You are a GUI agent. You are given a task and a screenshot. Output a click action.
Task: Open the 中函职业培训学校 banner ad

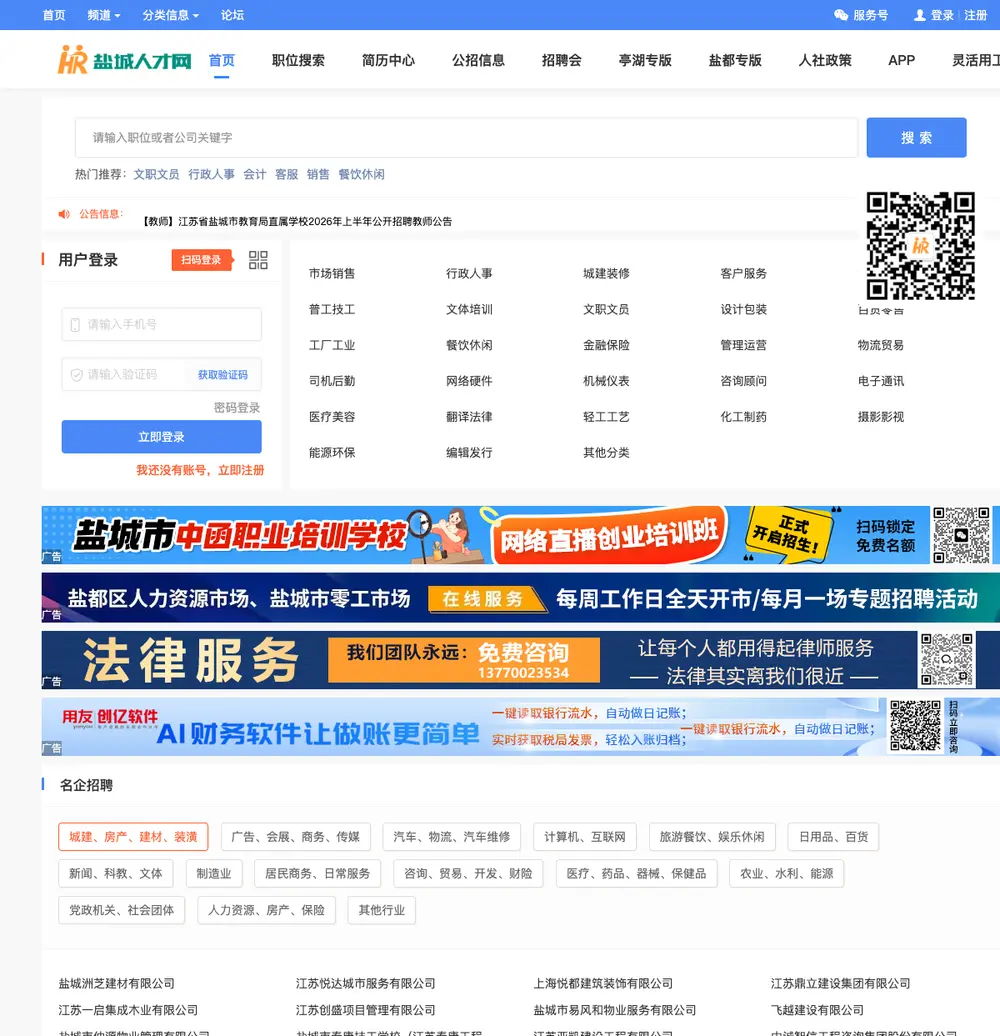(520, 535)
